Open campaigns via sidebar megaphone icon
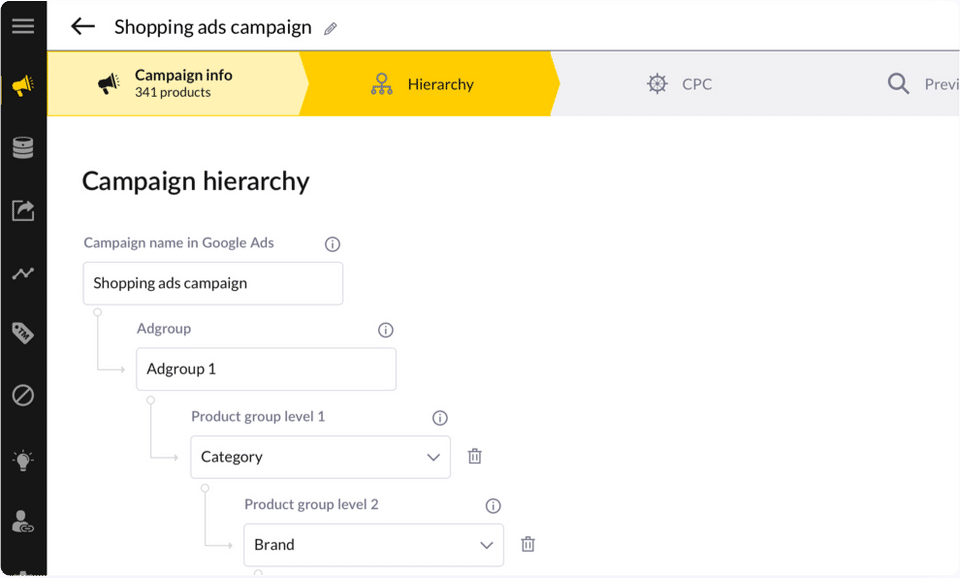This screenshot has height=578, width=960. pyautogui.click(x=23, y=86)
